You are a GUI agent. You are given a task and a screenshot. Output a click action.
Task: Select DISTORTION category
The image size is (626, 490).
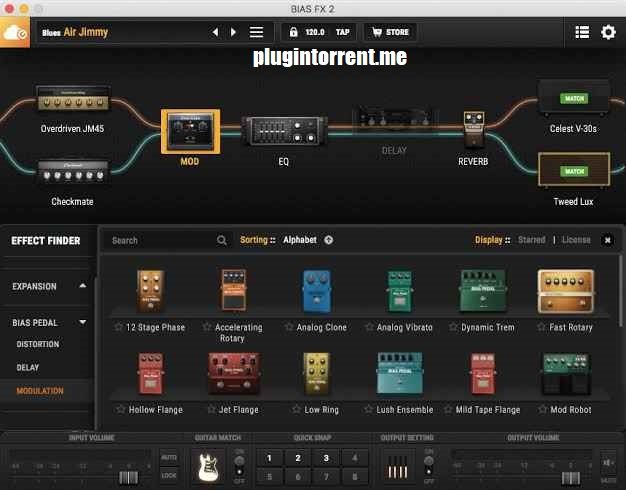(x=38, y=344)
